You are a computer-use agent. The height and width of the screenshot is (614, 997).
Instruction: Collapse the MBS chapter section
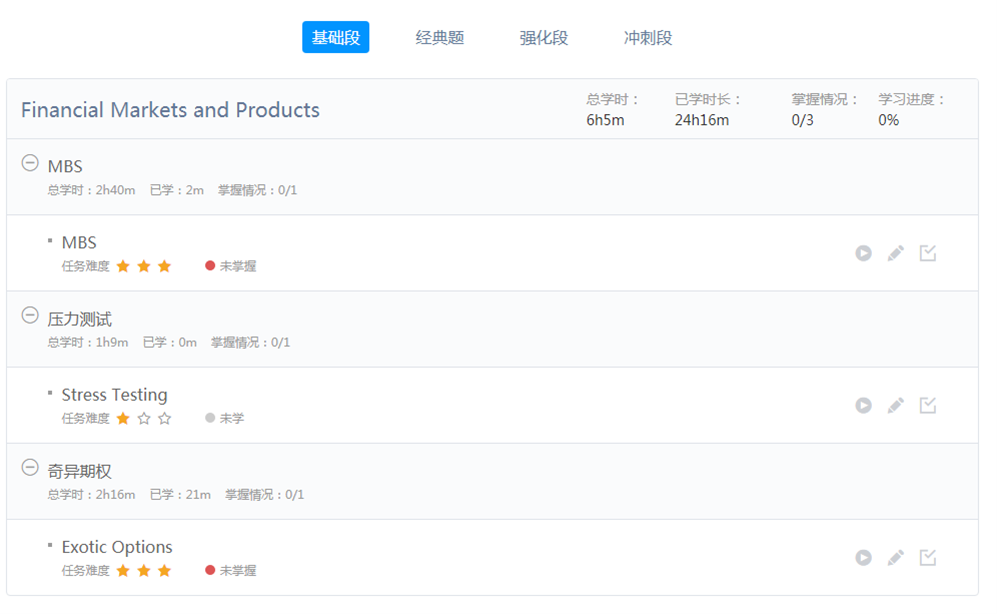(x=30, y=163)
